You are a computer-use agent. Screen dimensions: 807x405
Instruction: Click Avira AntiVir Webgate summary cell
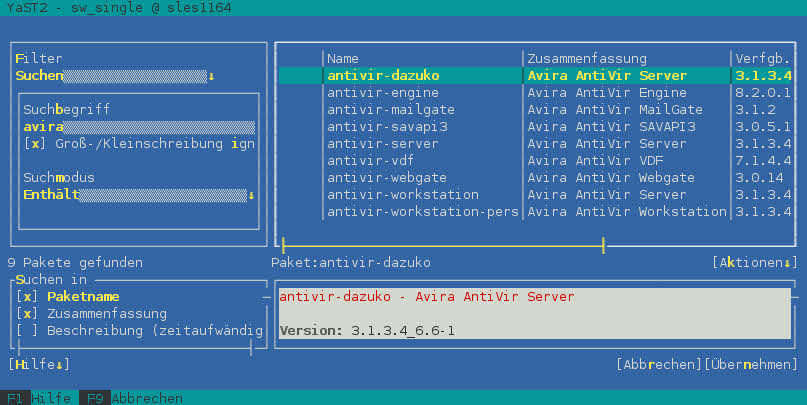pos(611,178)
